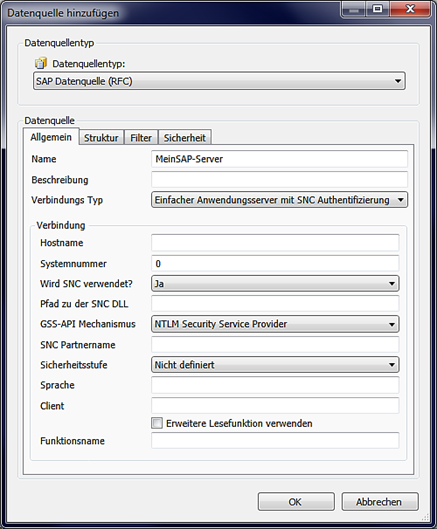Switch to the Struktur tab
Screen dimensions: 437x529
101,138
